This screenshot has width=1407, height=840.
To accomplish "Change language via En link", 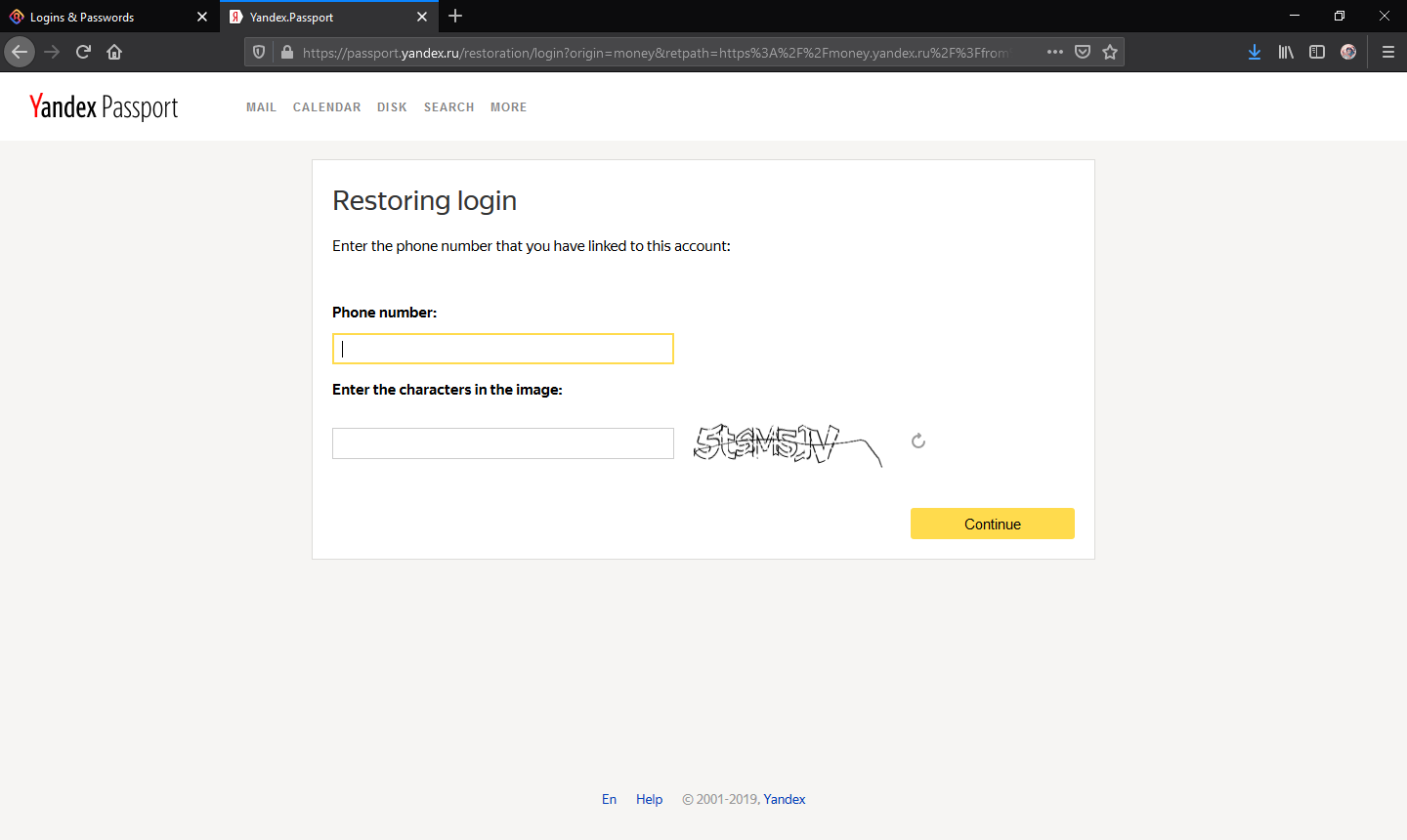I will [x=609, y=799].
